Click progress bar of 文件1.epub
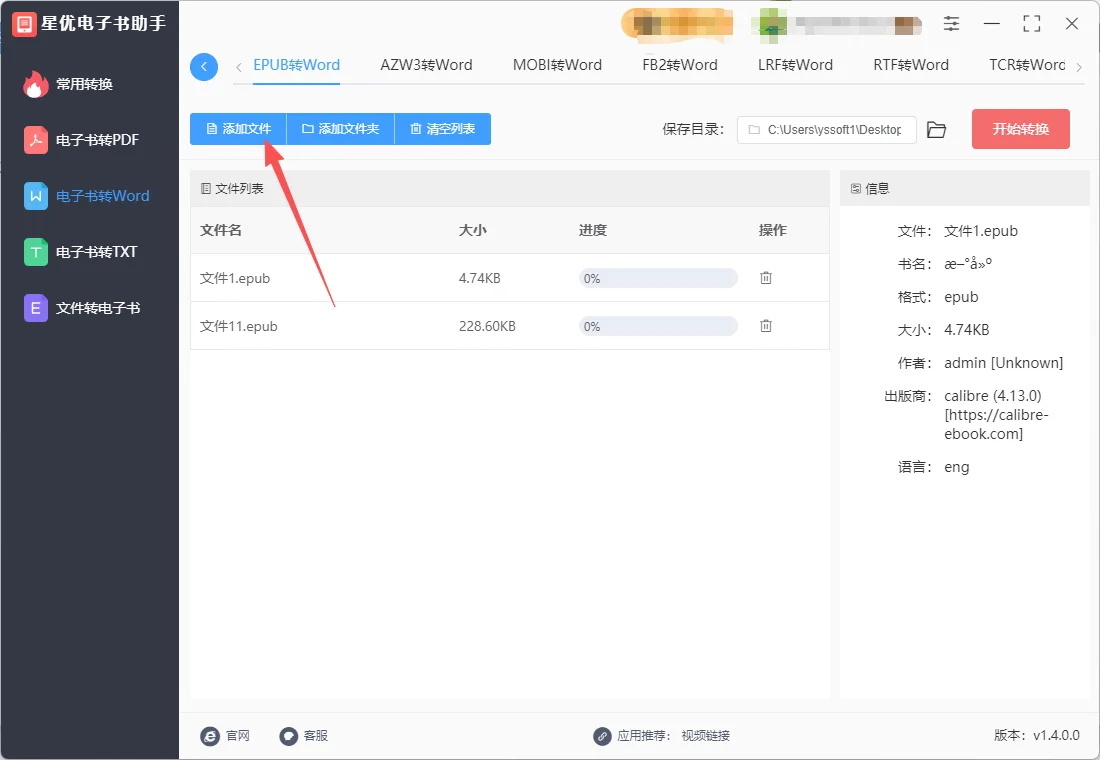The image size is (1100, 760). tap(658, 279)
